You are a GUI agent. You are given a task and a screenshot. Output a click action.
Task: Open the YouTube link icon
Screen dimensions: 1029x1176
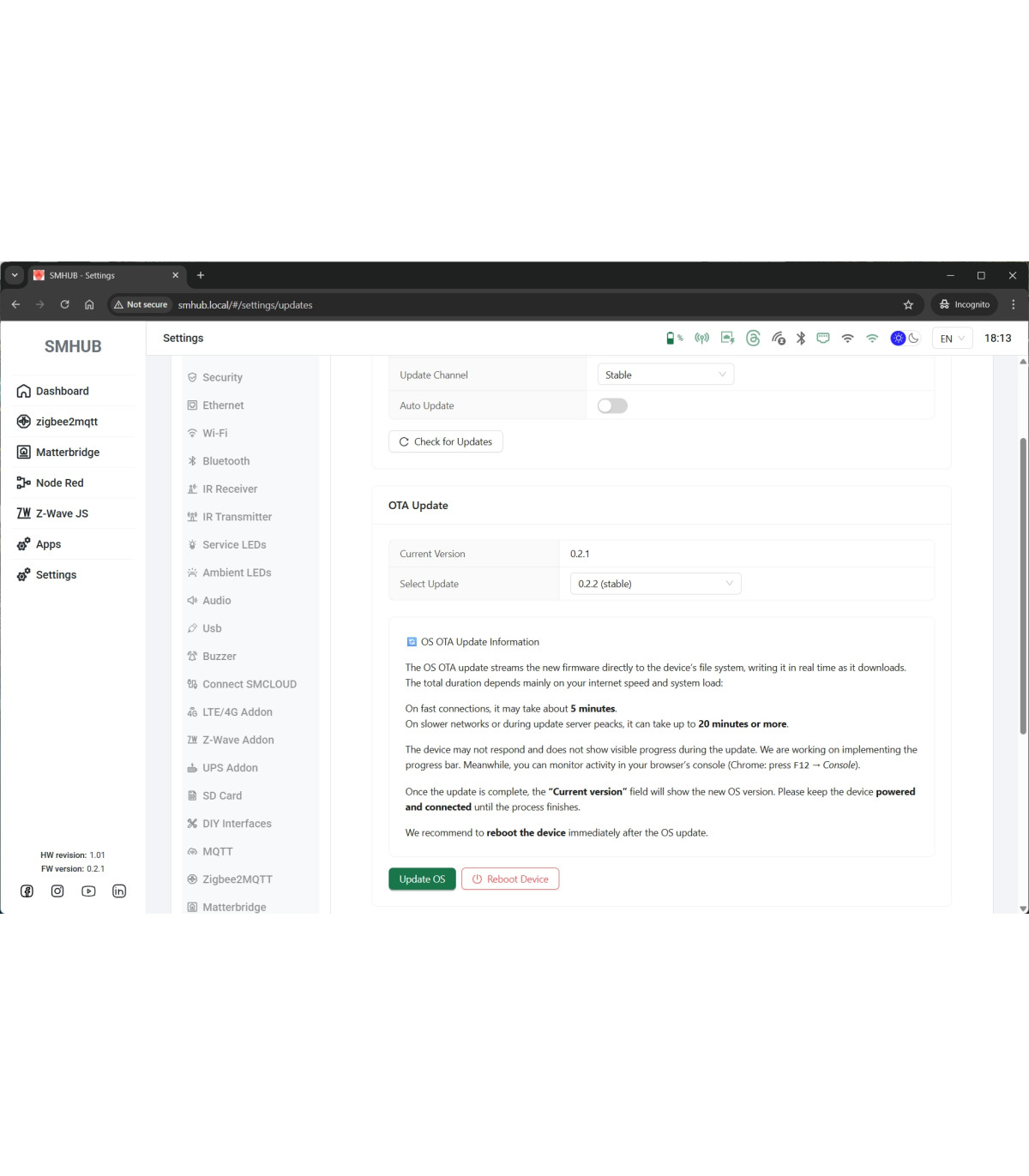88,891
